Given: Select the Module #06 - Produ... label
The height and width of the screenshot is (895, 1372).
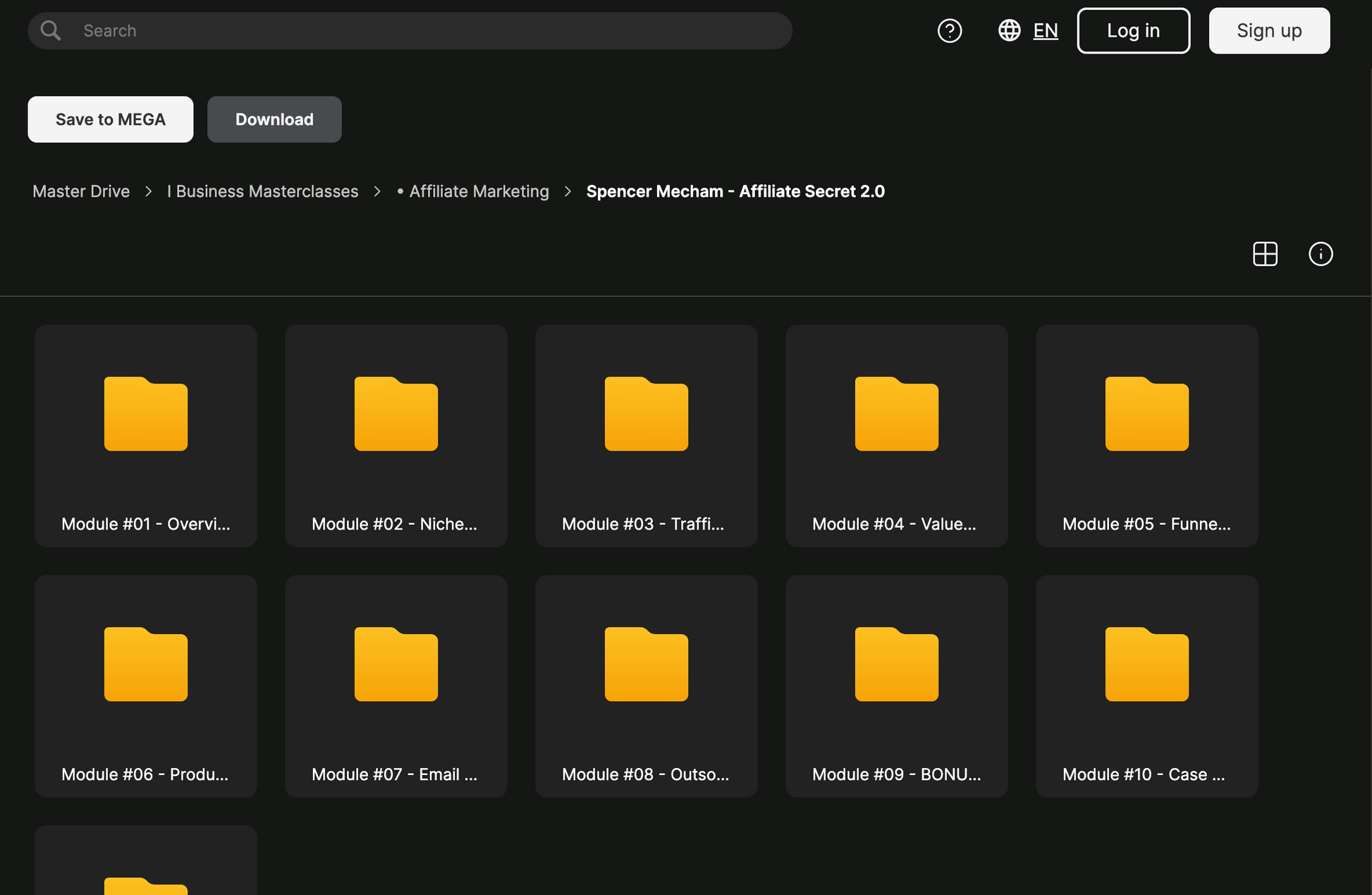Looking at the screenshot, I should (x=145, y=774).
